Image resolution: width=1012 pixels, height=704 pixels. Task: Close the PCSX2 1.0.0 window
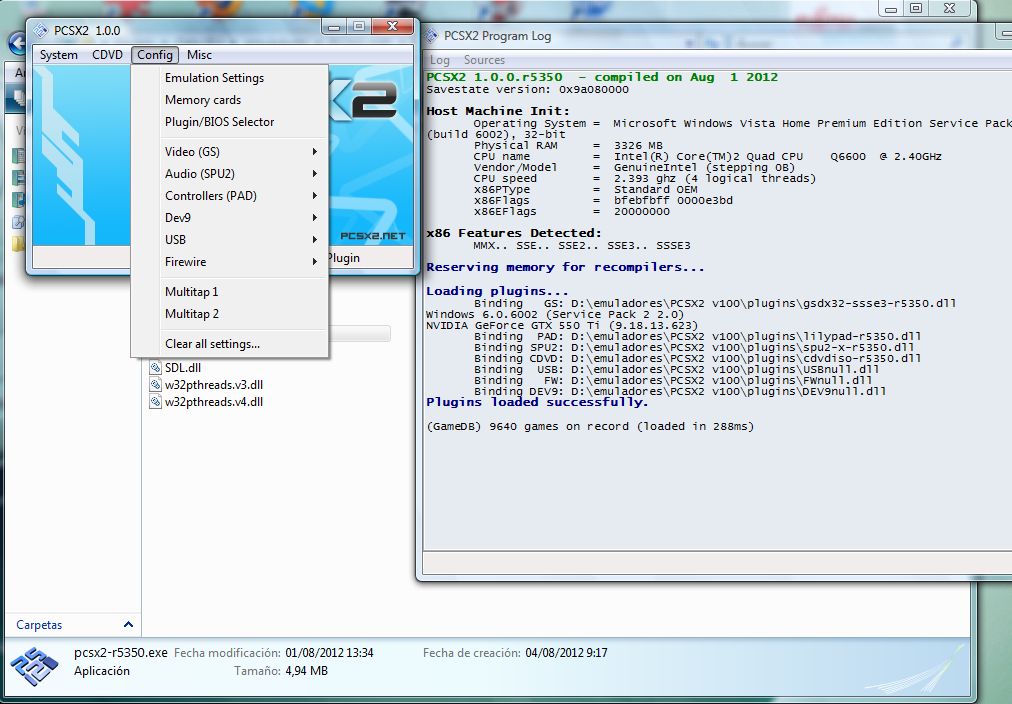392,26
